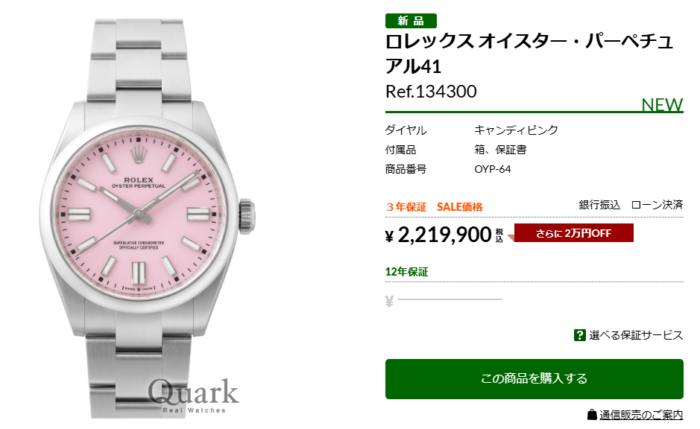Click the Ref.134300 reference number
This screenshot has height=429, width=700.
click(431, 92)
